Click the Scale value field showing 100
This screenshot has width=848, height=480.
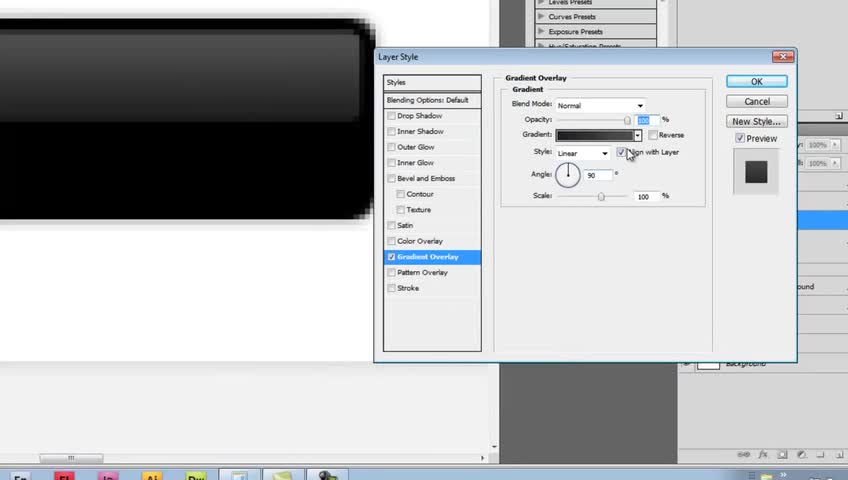(x=647, y=197)
